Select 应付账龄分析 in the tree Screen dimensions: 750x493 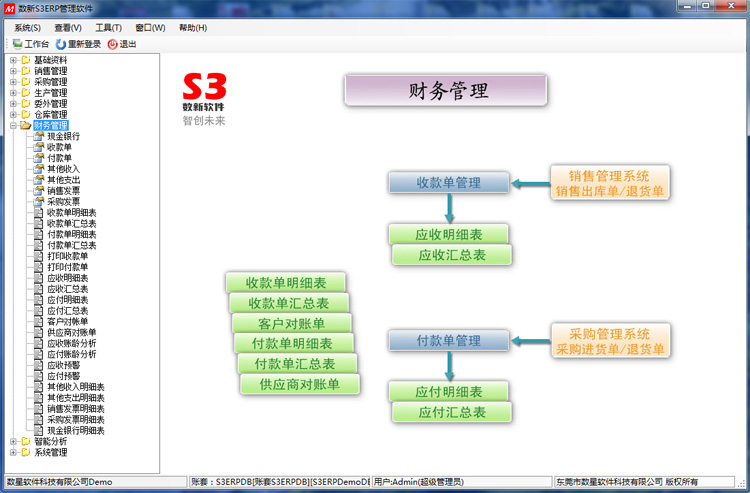(x=72, y=354)
